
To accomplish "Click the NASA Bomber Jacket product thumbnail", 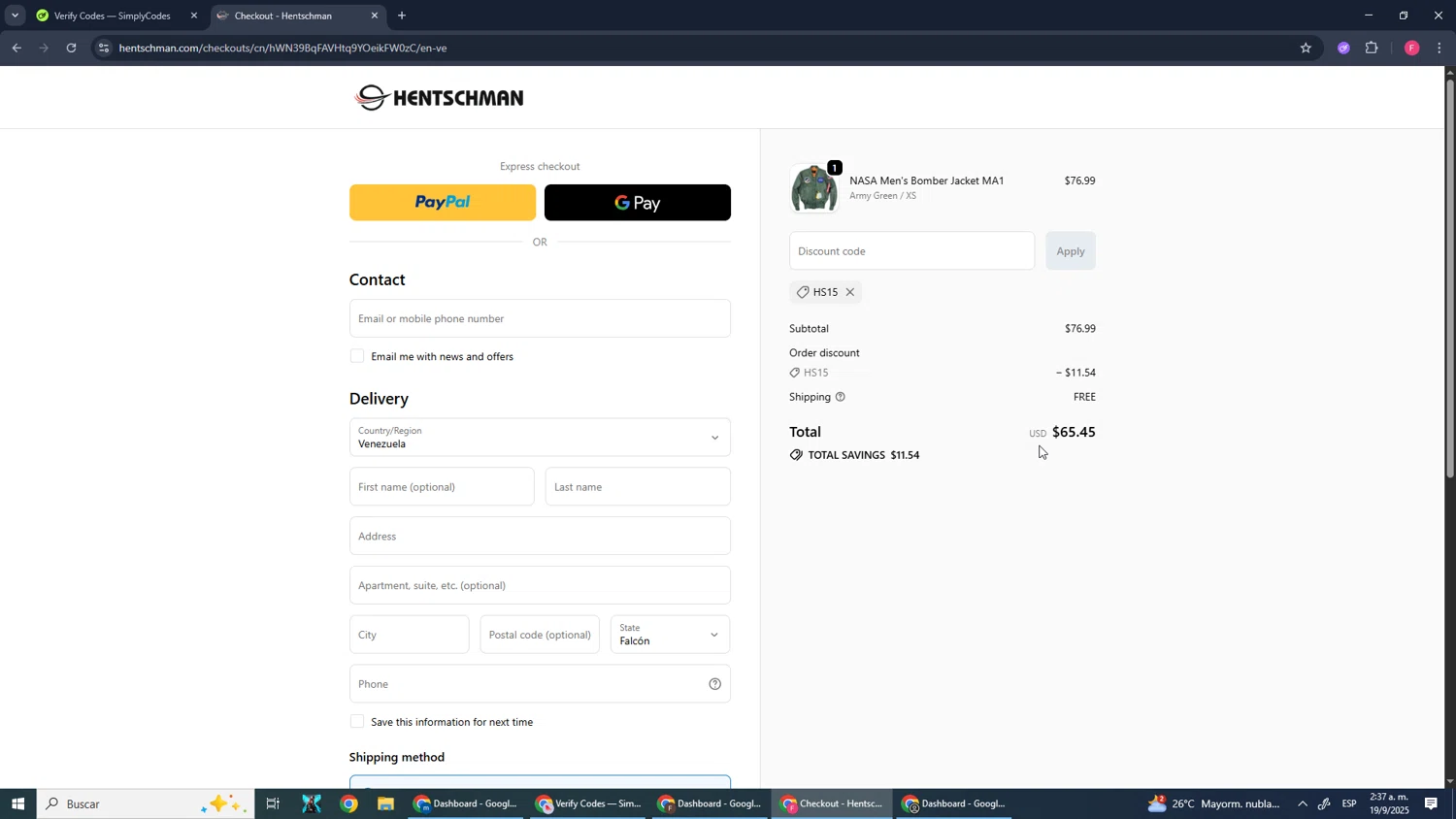I will [x=813, y=188].
